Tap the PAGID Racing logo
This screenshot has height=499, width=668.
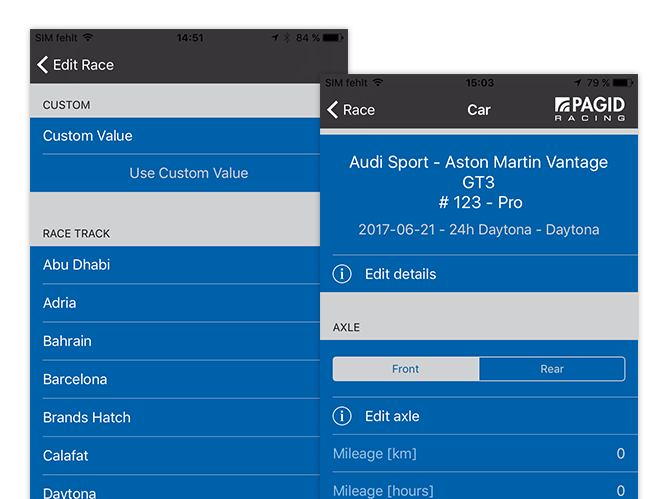pyautogui.click(x=590, y=109)
